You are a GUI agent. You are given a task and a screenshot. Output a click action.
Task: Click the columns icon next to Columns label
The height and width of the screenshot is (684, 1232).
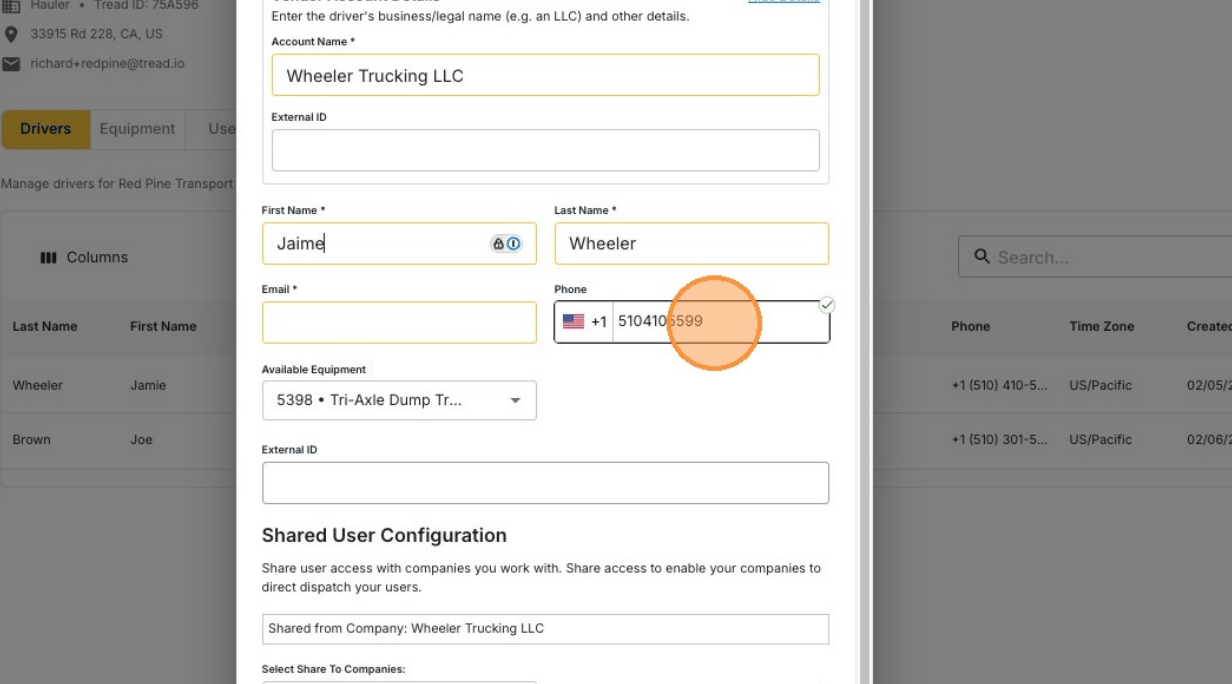point(48,258)
